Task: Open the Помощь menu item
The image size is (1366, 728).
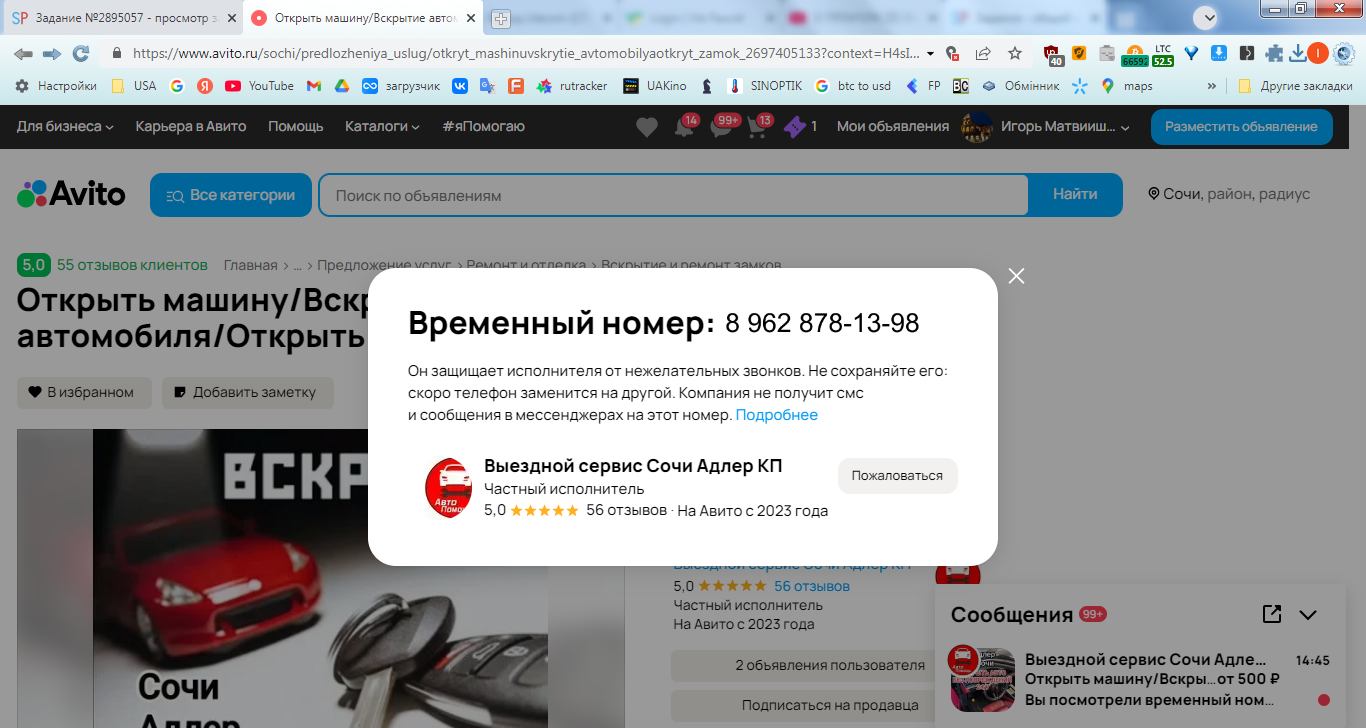Action: click(296, 126)
